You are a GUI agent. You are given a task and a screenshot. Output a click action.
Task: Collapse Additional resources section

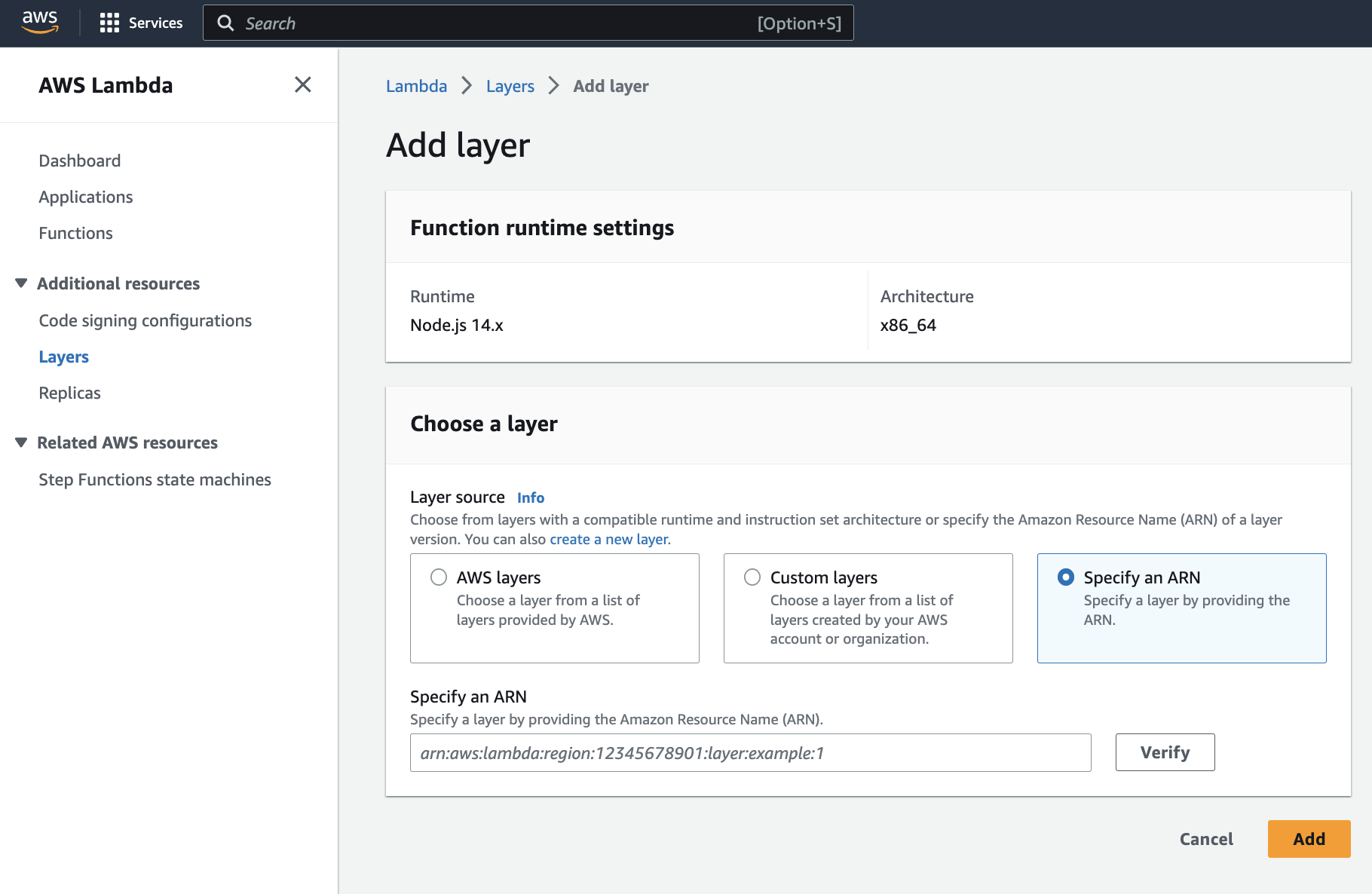pos(21,283)
